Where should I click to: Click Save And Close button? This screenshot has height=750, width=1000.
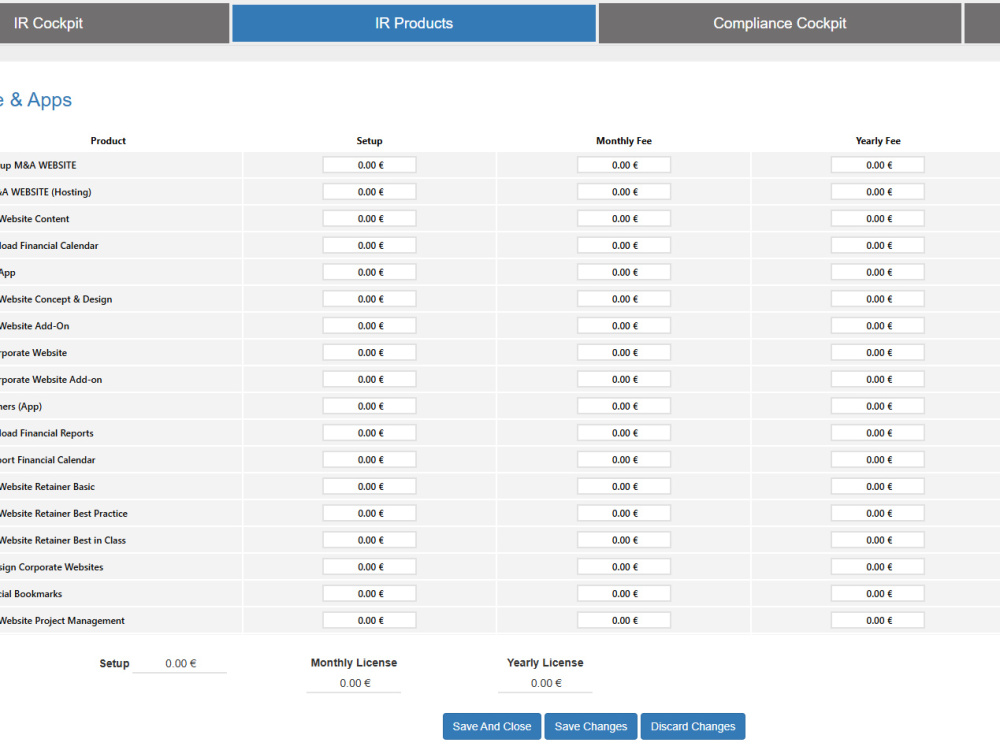coord(492,726)
